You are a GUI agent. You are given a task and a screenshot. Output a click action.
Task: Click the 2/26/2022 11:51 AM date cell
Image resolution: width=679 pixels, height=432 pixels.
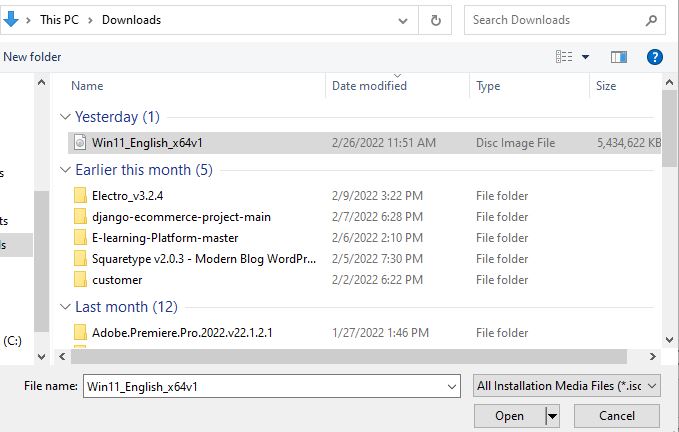384,143
